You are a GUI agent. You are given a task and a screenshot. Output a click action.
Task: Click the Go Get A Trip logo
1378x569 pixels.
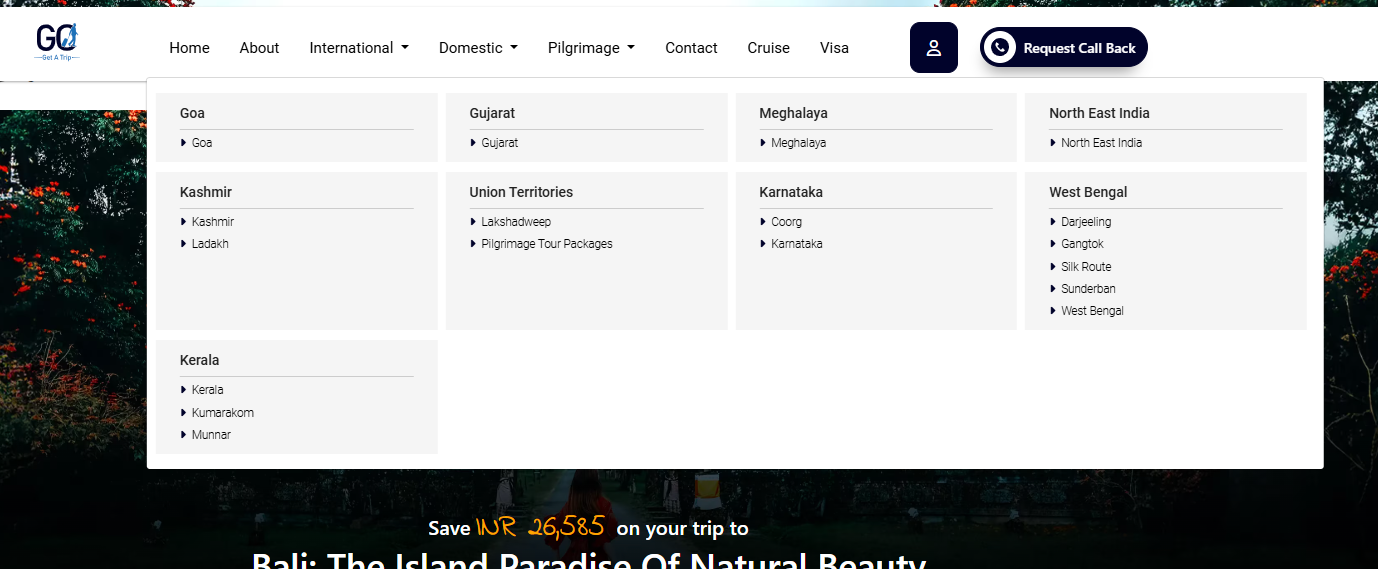(57, 42)
